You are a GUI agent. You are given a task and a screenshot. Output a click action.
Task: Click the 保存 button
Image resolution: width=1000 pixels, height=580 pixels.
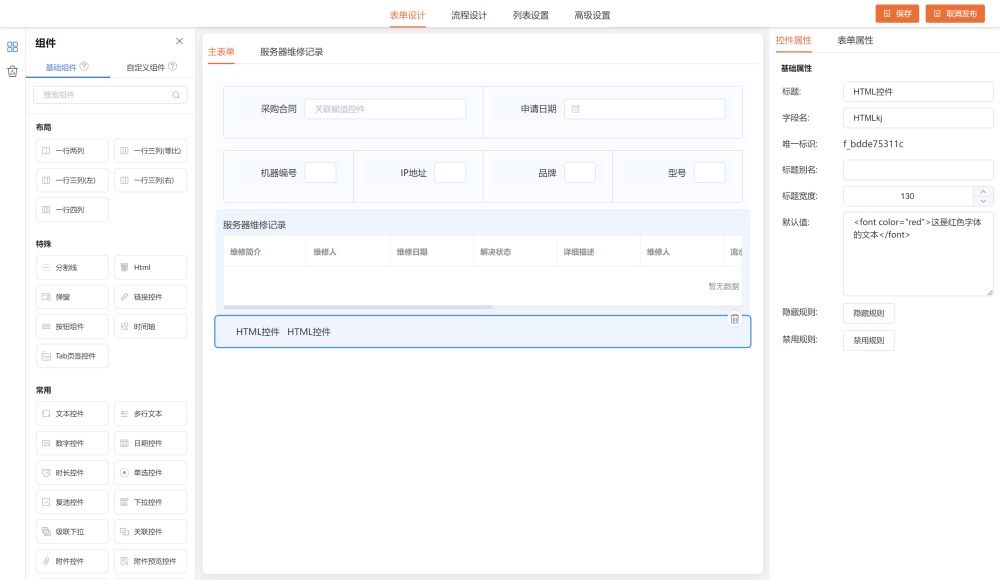click(897, 14)
